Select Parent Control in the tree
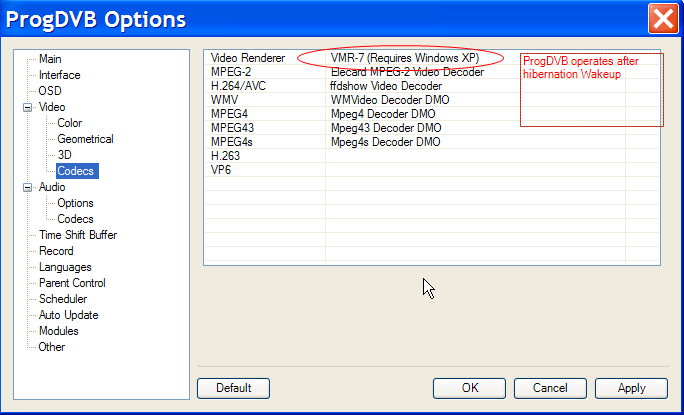The height and width of the screenshot is (415, 684). pyautogui.click(x=72, y=283)
